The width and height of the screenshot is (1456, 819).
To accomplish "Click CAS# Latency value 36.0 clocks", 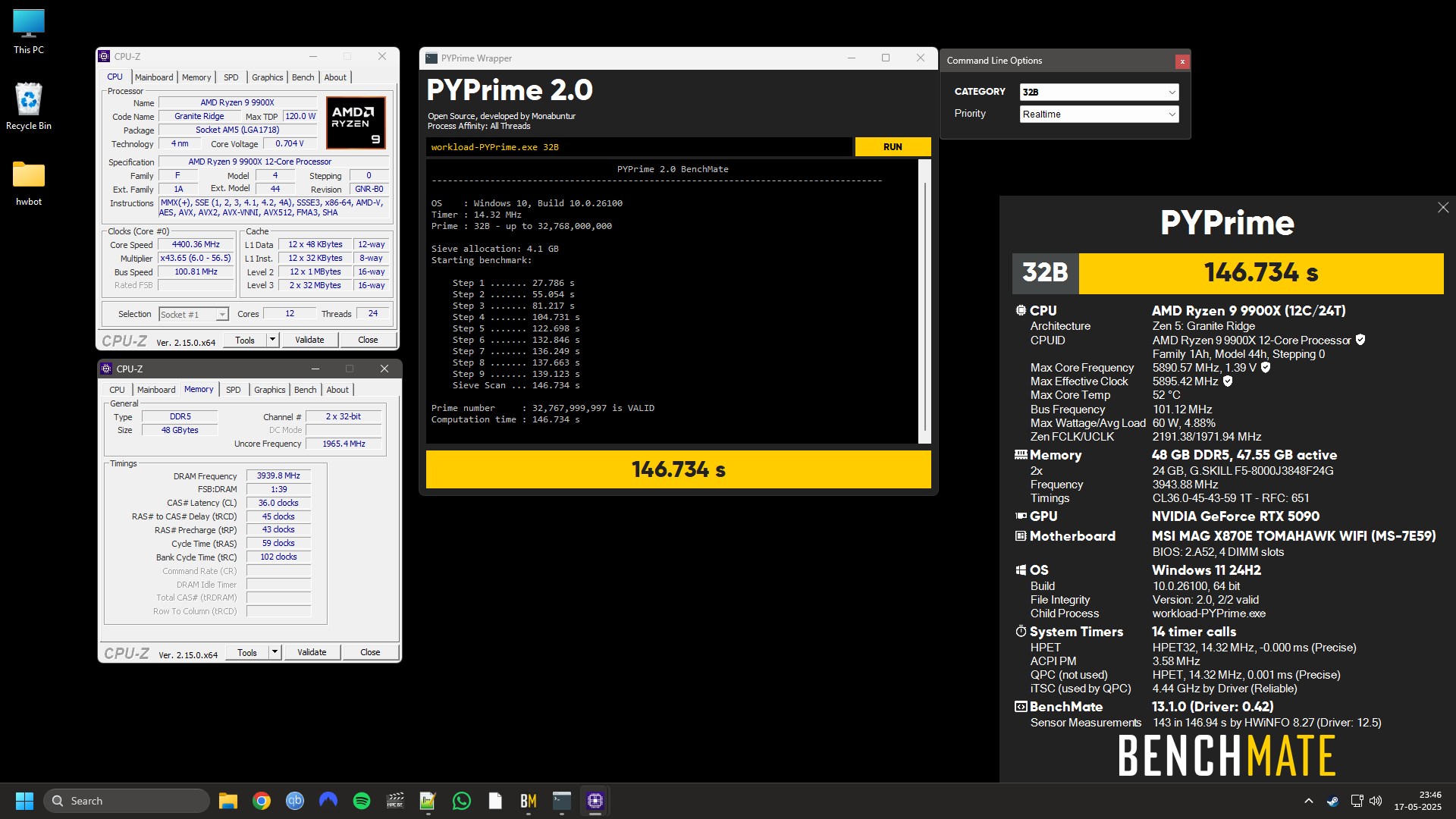I will [278, 503].
